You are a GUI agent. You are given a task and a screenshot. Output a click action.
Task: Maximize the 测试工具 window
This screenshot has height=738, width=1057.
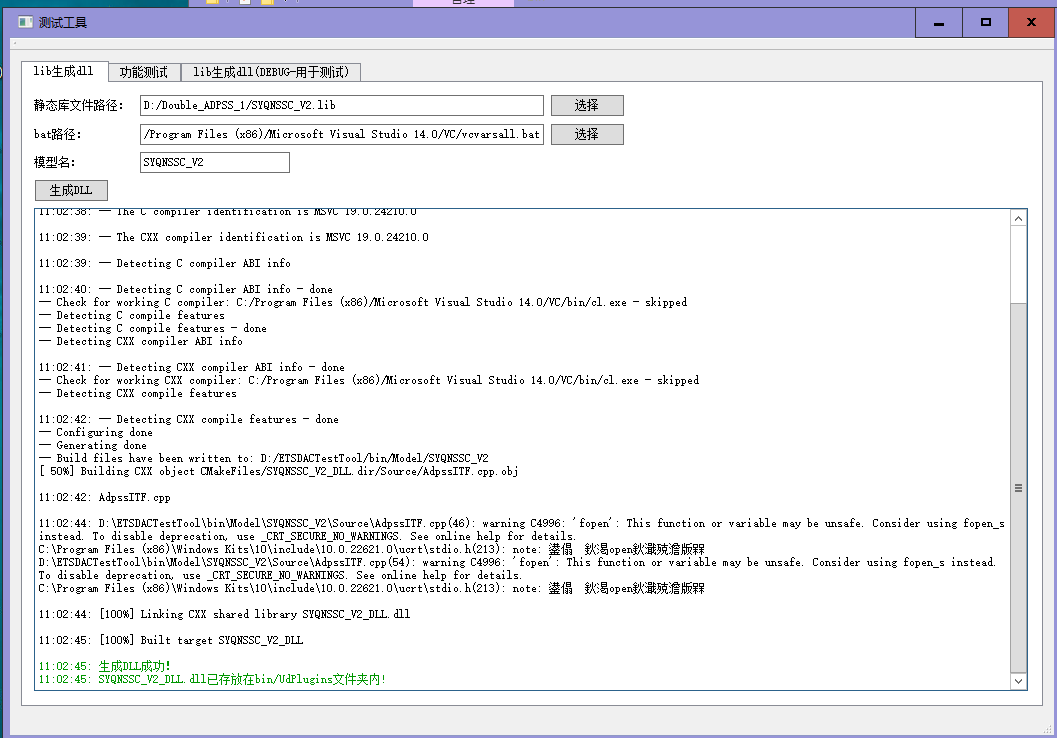tap(985, 22)
